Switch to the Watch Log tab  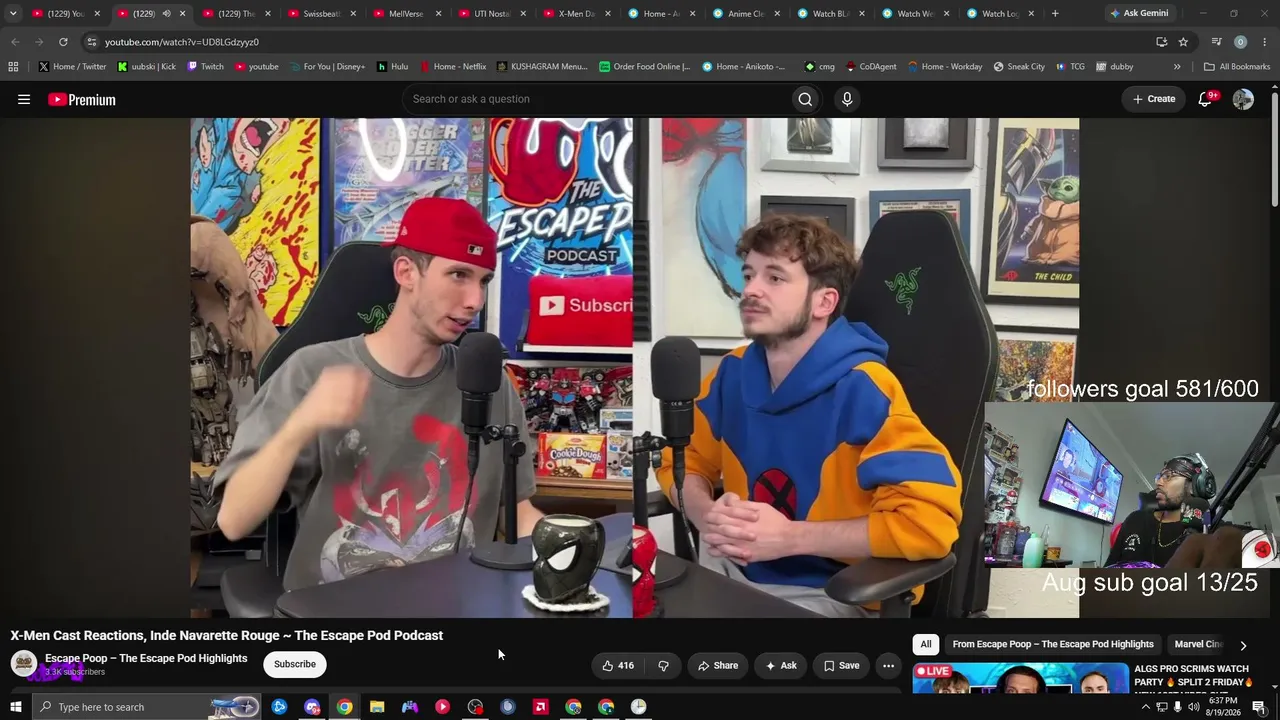[1001, 14]
